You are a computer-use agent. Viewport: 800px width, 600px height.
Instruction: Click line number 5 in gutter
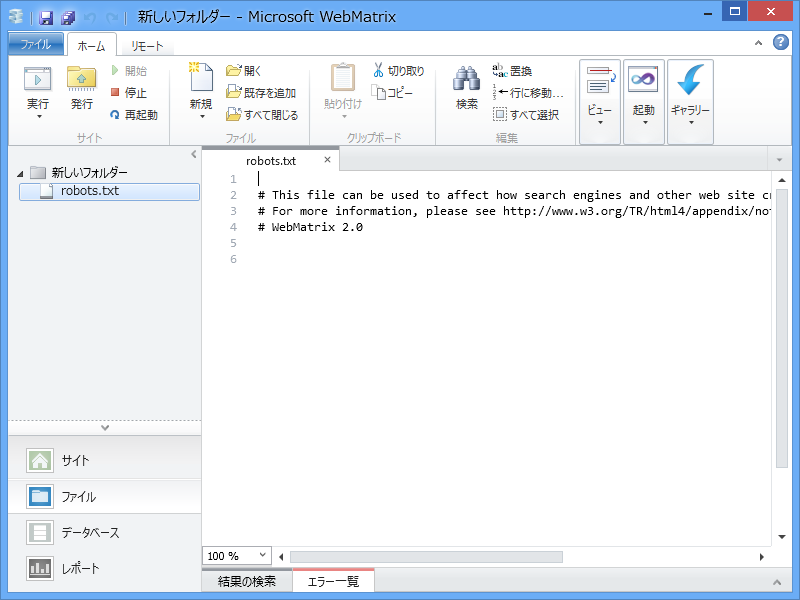(233, 243)
